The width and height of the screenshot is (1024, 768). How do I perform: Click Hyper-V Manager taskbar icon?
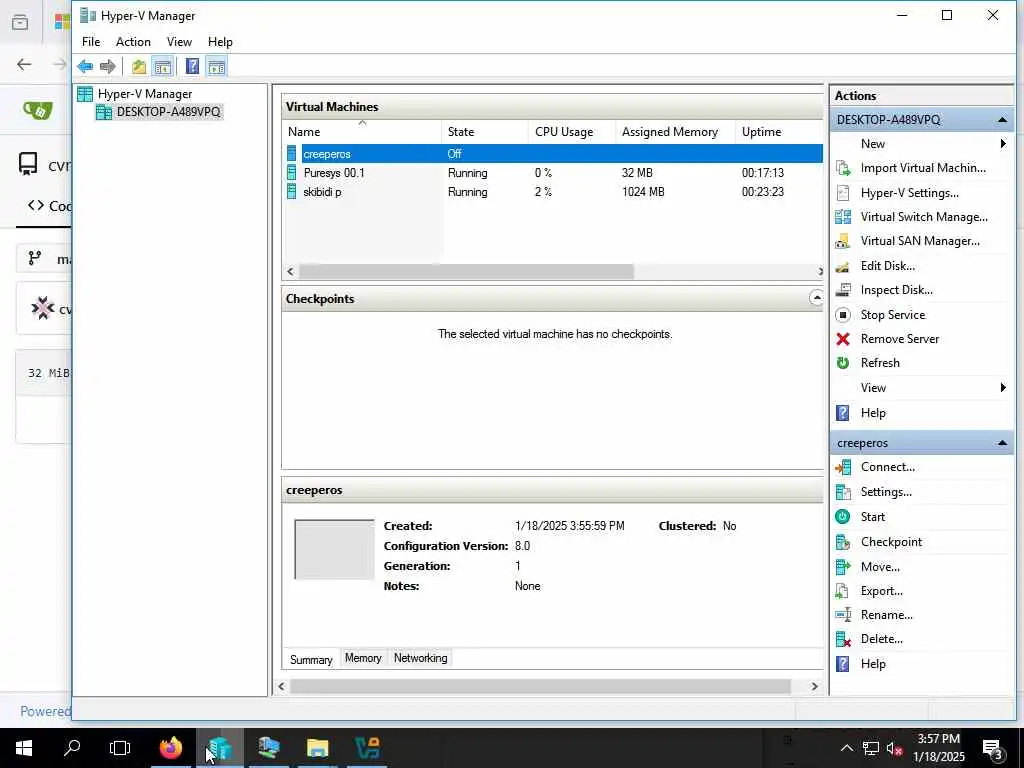220,748
